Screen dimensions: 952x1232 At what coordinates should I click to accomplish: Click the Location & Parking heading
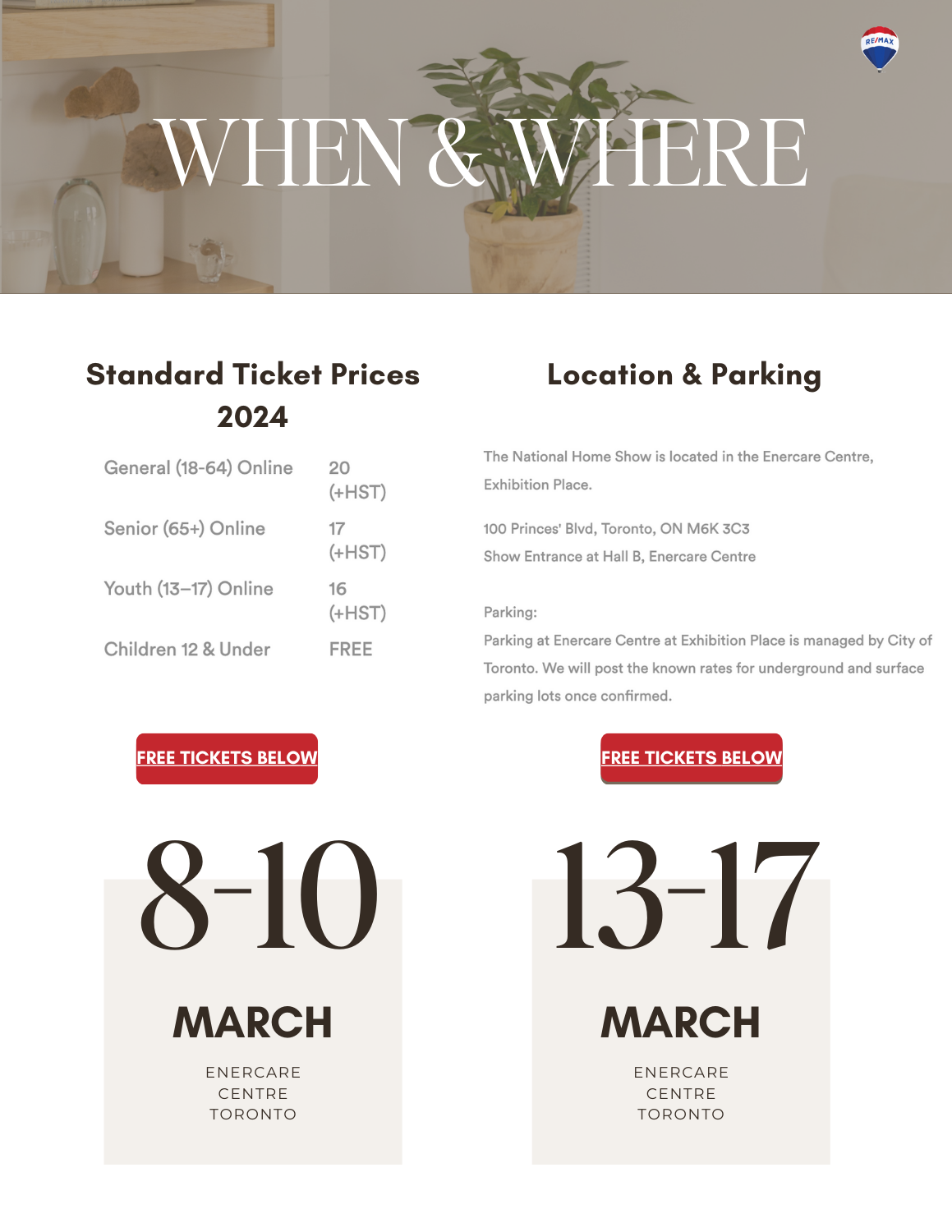tap(684, 375)
